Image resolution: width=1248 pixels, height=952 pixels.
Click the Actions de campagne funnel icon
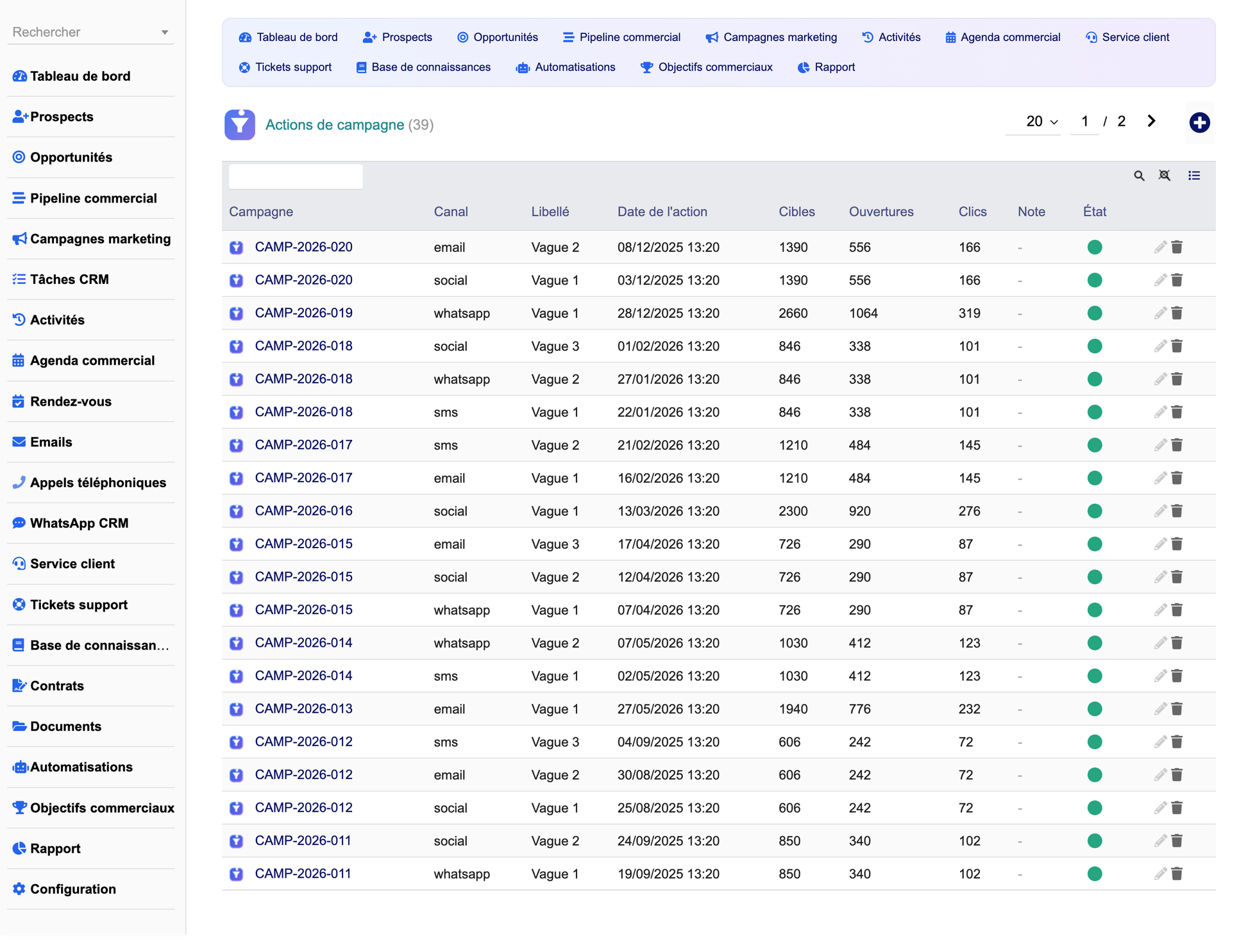(x=240, y=125)
